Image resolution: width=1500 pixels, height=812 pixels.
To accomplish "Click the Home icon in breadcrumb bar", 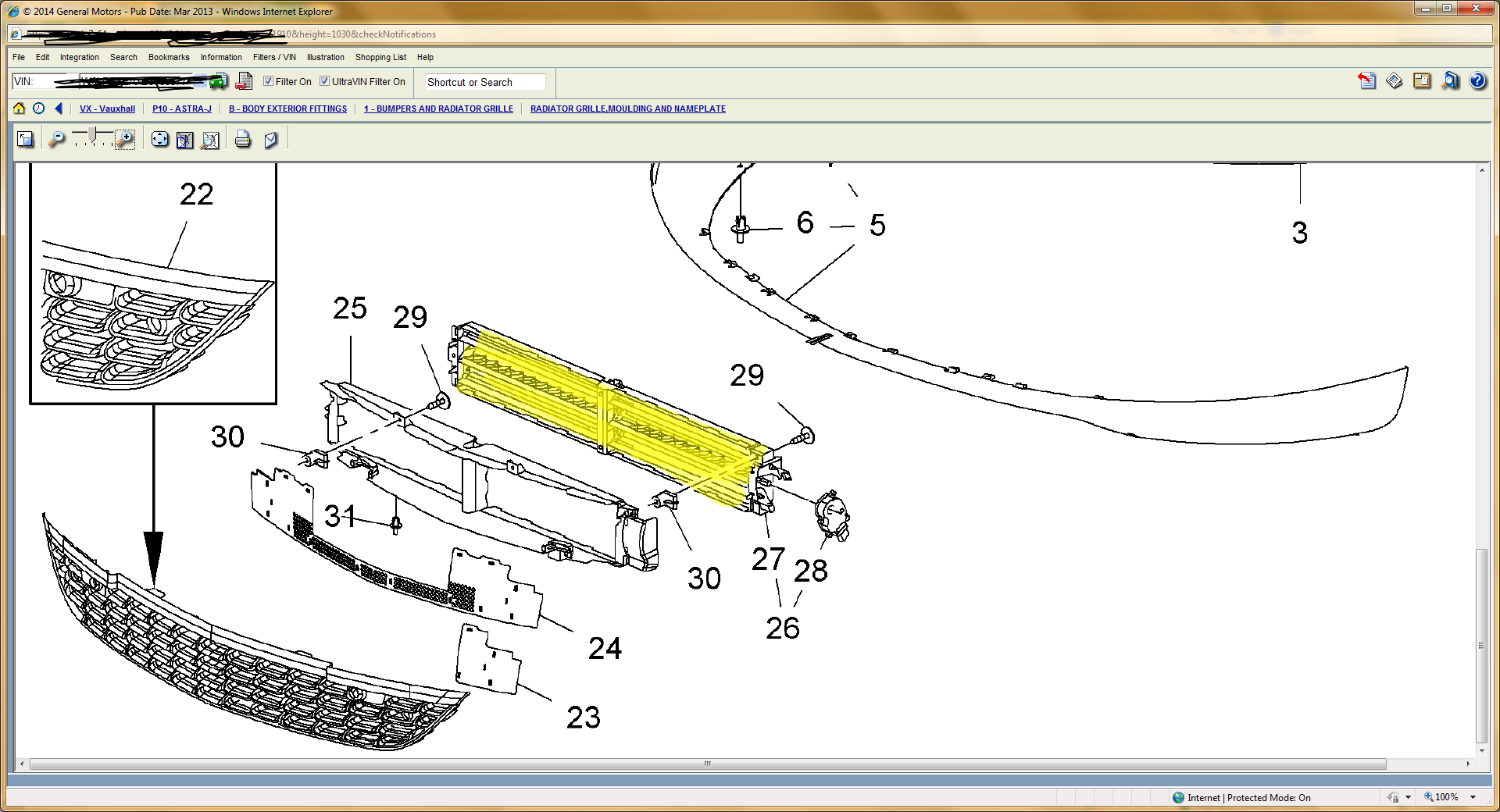I will click(19, 109).
